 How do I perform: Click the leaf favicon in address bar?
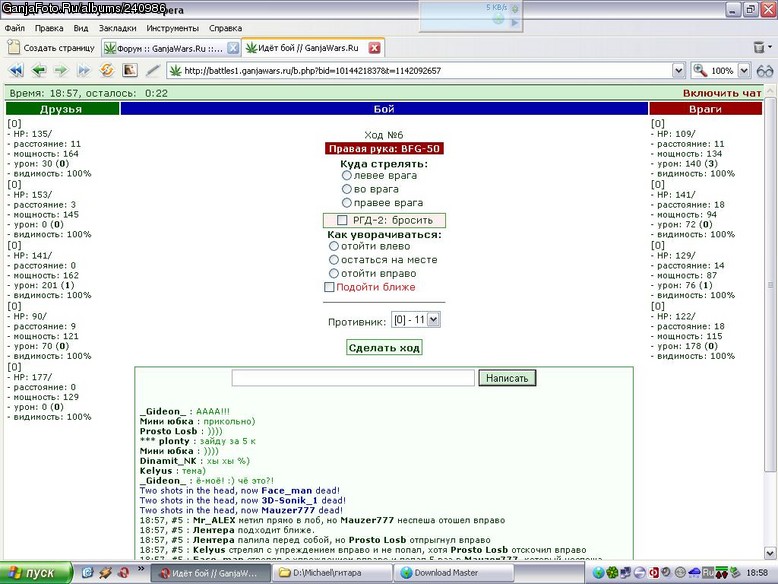[x=175, y=70]
